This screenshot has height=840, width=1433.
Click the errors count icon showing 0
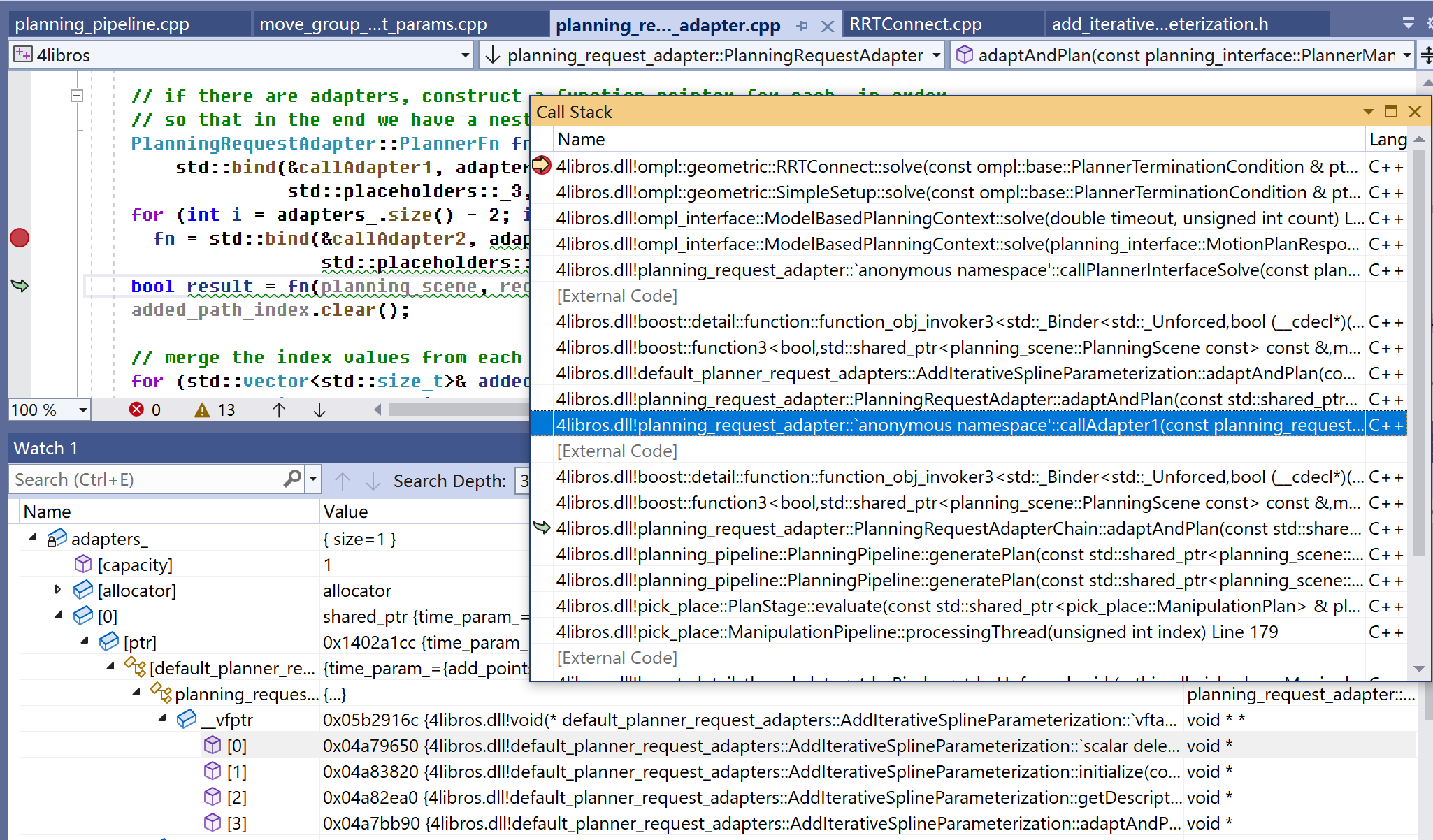(137, 410)
